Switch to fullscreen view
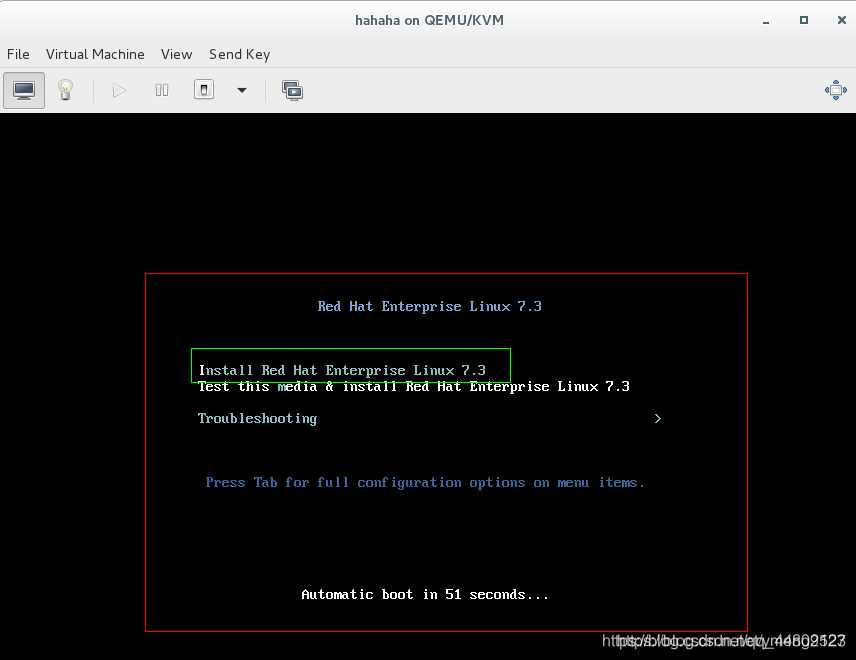The image size is (856, 660). click(835, 90)
